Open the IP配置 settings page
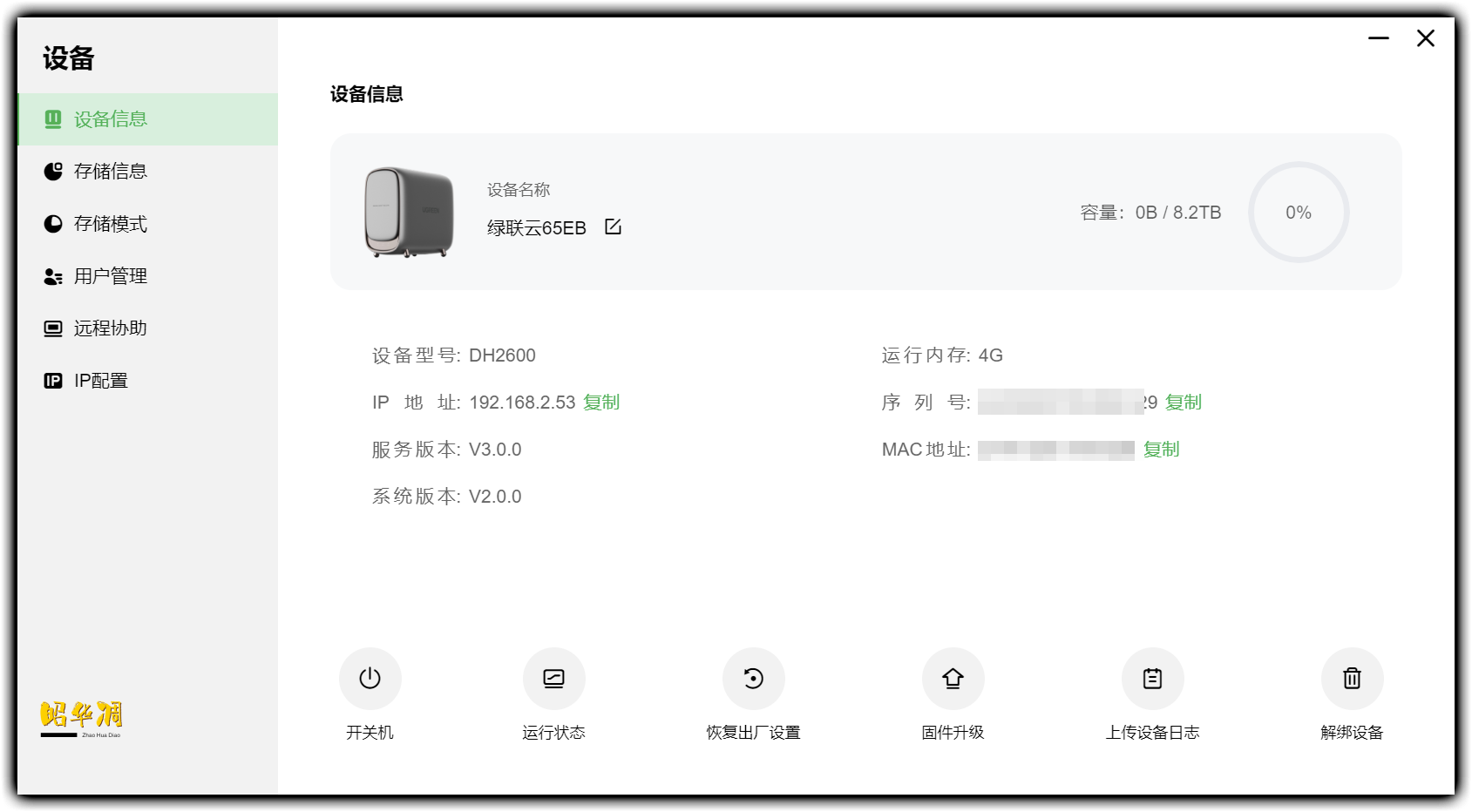Viewport: 1472px width, 812px height. pos(101,380)
